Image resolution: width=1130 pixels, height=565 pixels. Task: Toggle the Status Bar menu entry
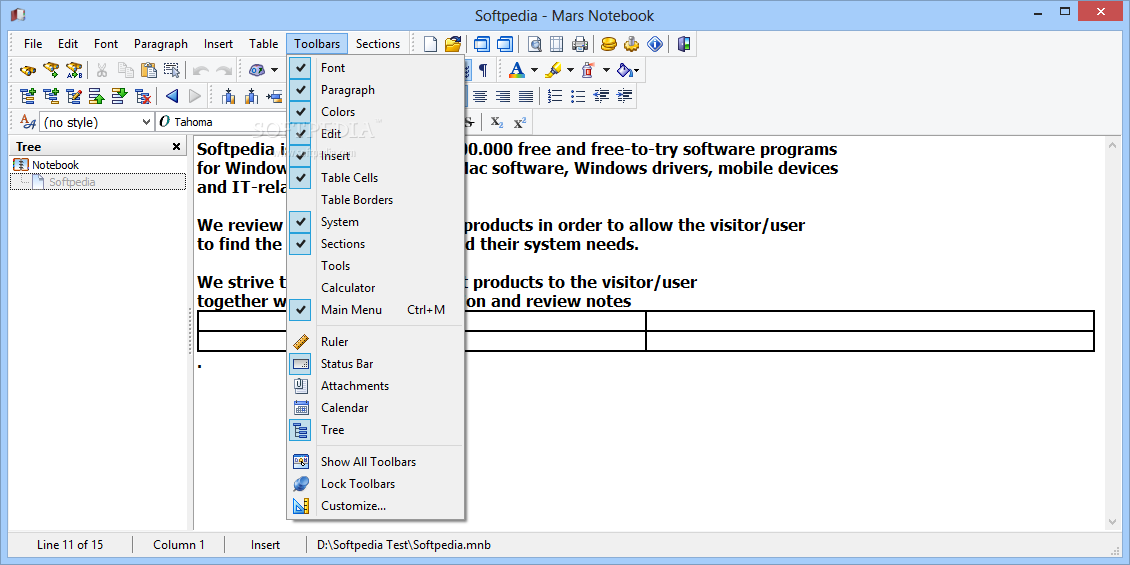pyautogui.click(x=375, y=364)
